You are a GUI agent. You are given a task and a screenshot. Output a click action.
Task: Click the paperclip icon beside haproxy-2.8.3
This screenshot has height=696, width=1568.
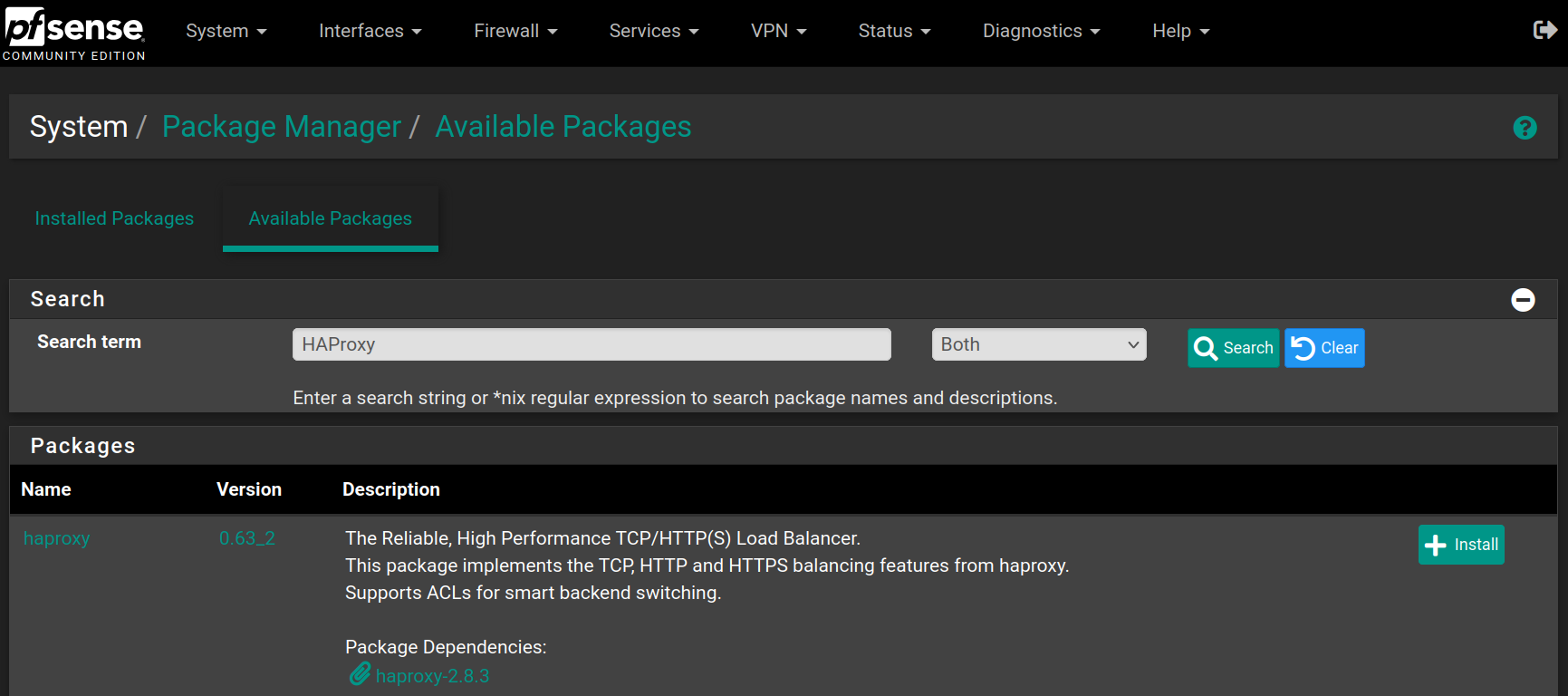(360, 674)
